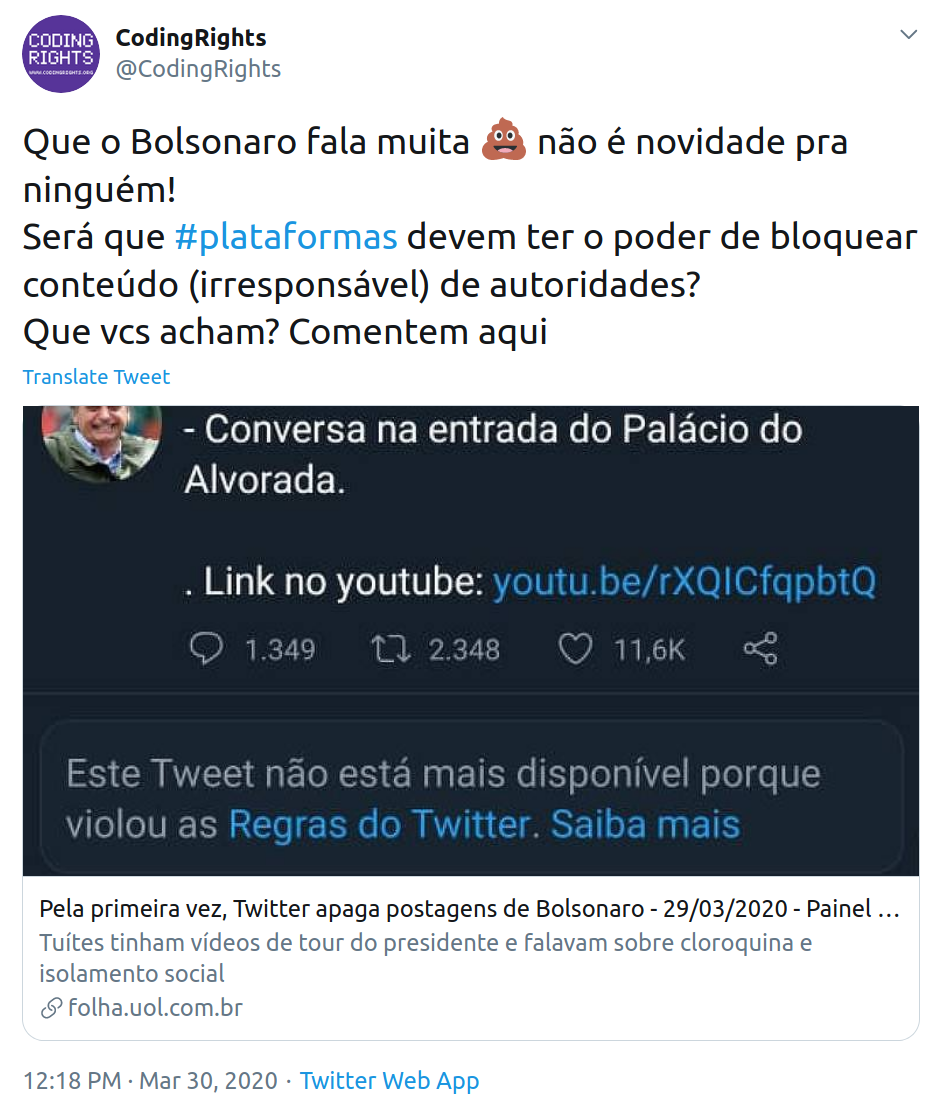This screenshot has height=1094, width=944.
Task: Open the folha.uol.com.br domain link
Action: (155, 1007)
